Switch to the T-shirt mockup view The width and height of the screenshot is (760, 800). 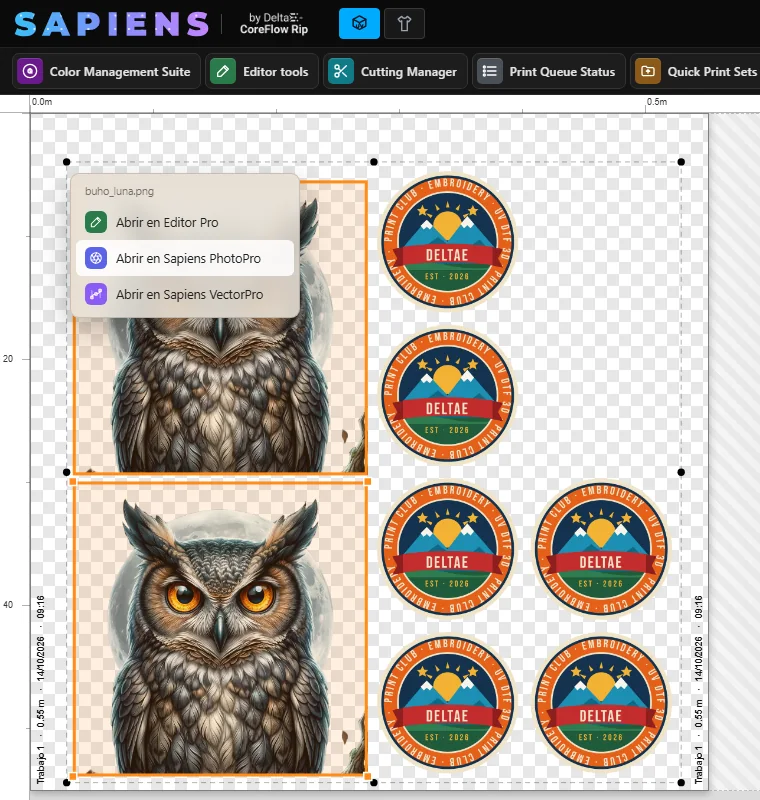[404, 23]
